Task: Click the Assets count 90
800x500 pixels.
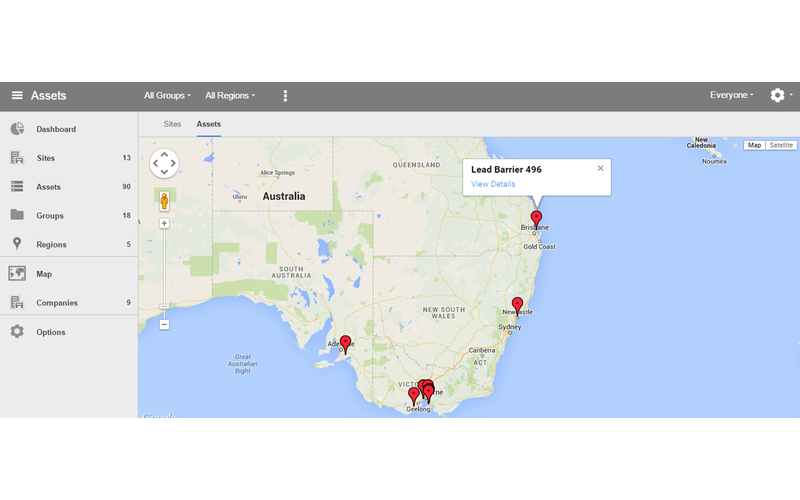Action: click(127, 187)
